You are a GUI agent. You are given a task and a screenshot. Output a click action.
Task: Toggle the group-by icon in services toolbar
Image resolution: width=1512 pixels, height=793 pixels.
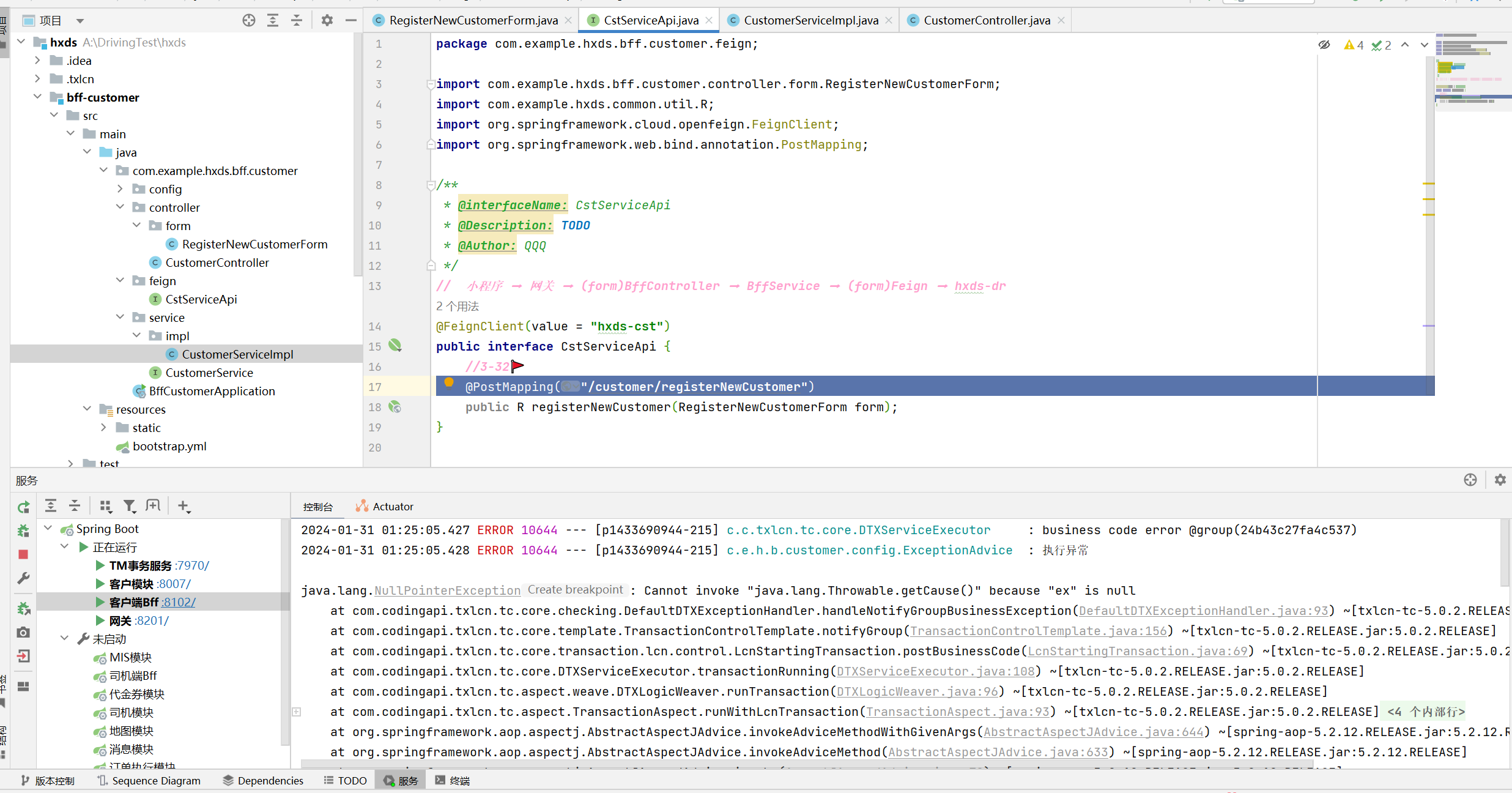pyautogui.click(x=105, y=506)
